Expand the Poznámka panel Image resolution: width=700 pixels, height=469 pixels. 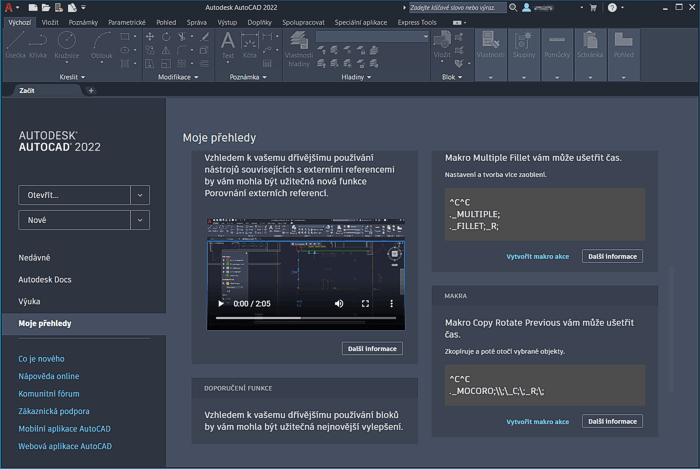coord(248,77)
